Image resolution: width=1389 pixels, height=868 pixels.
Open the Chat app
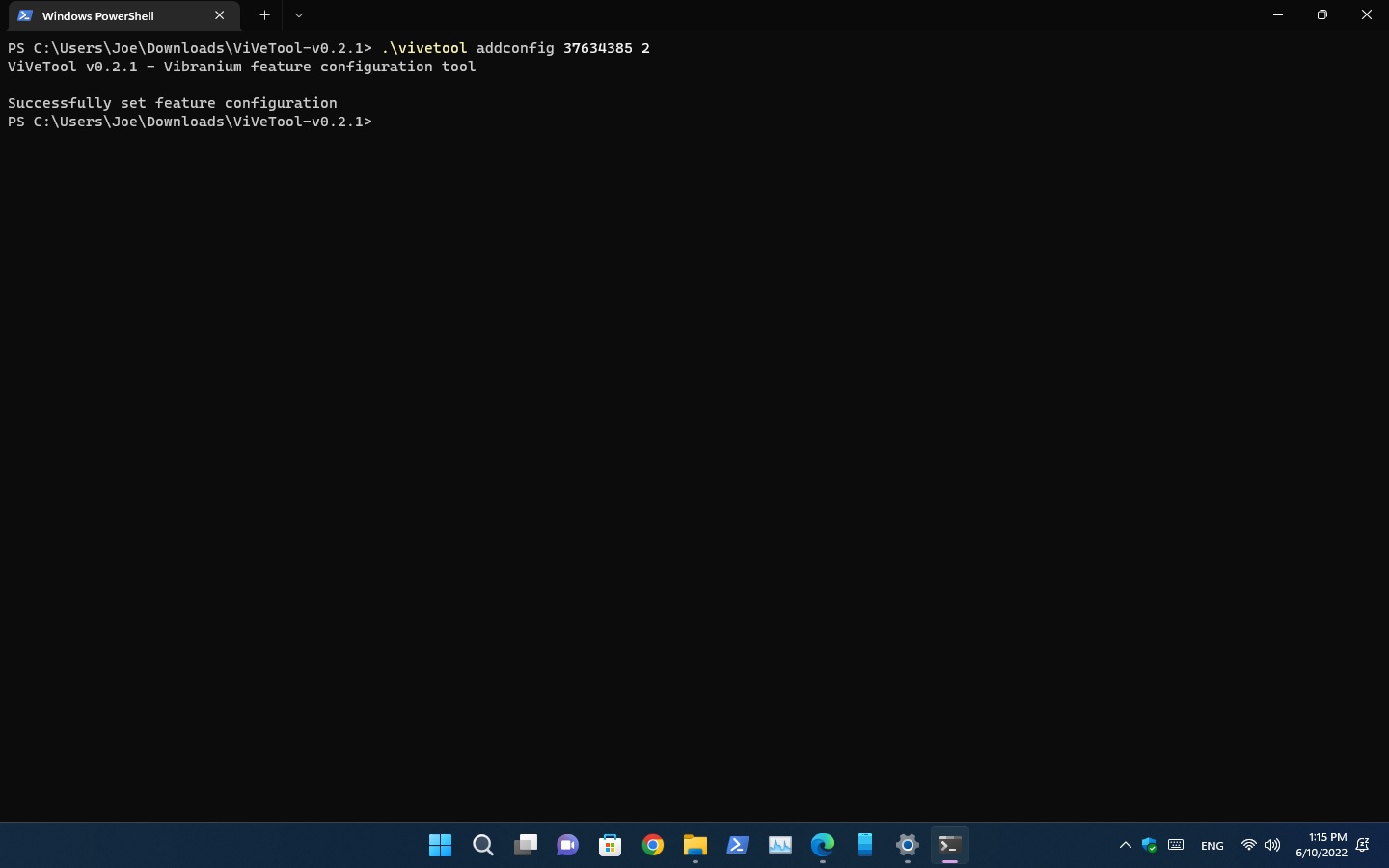[567, 845]
